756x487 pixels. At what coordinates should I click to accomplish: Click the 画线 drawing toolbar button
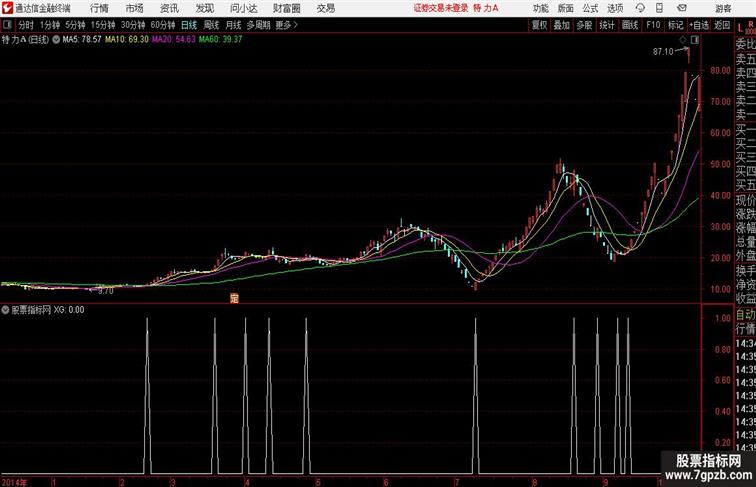(x=630, y=25)
